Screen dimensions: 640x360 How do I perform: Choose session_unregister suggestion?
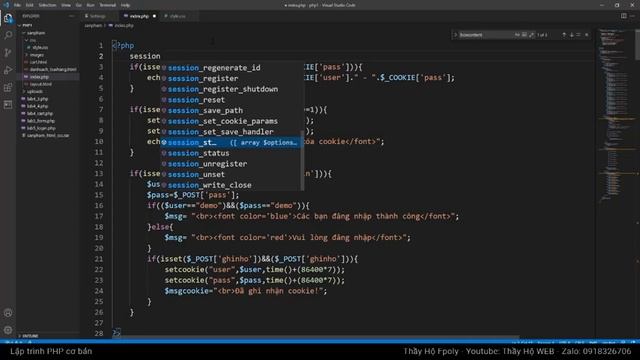(x=231, y=164)
